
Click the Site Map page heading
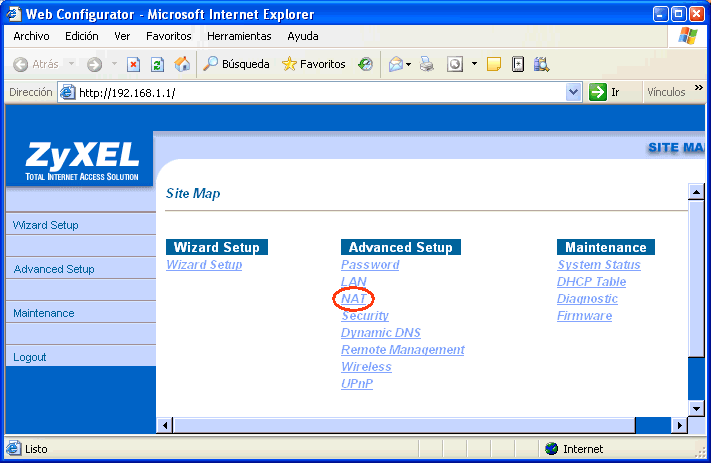193,194
